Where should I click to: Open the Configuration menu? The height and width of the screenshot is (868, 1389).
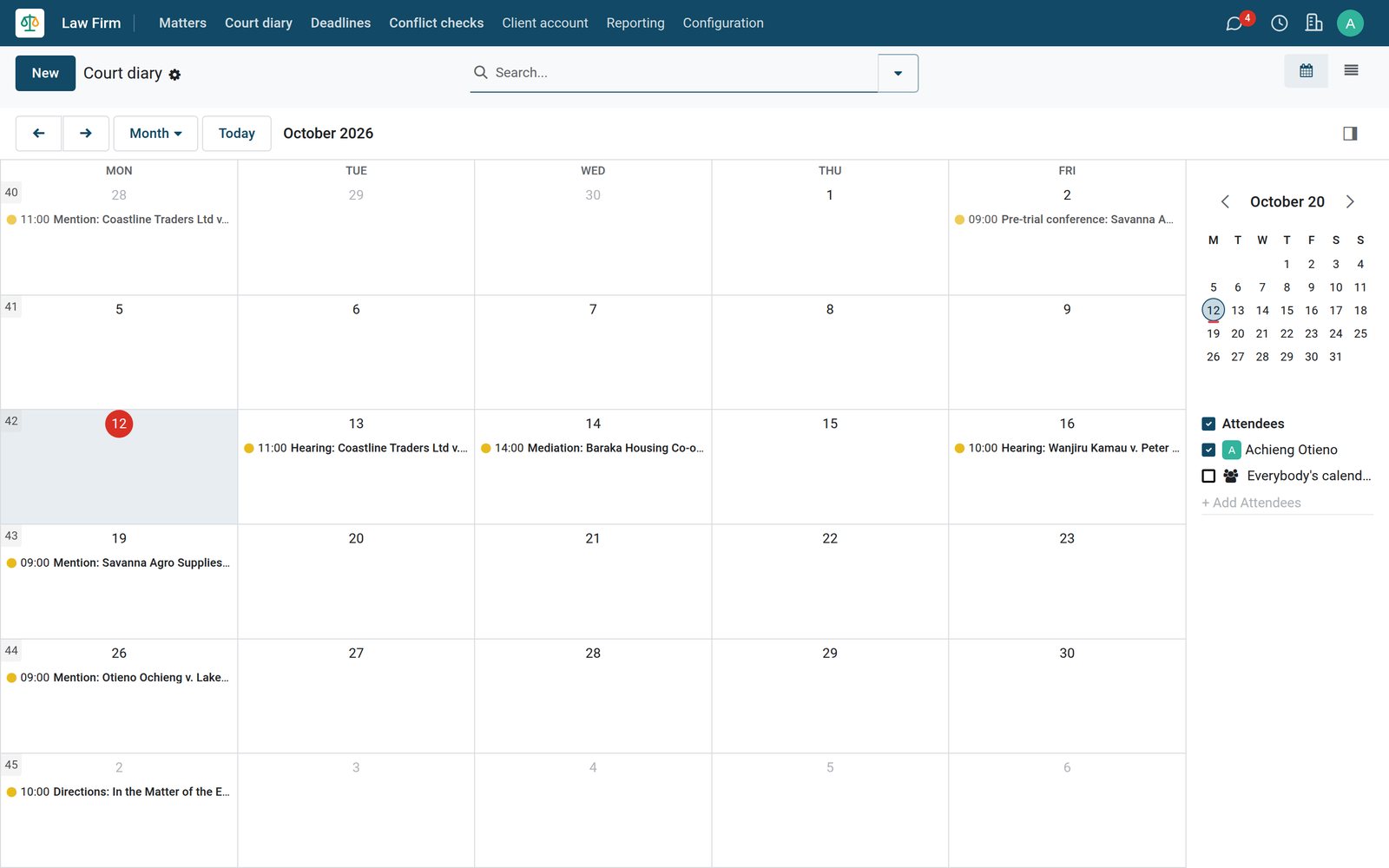723,23
